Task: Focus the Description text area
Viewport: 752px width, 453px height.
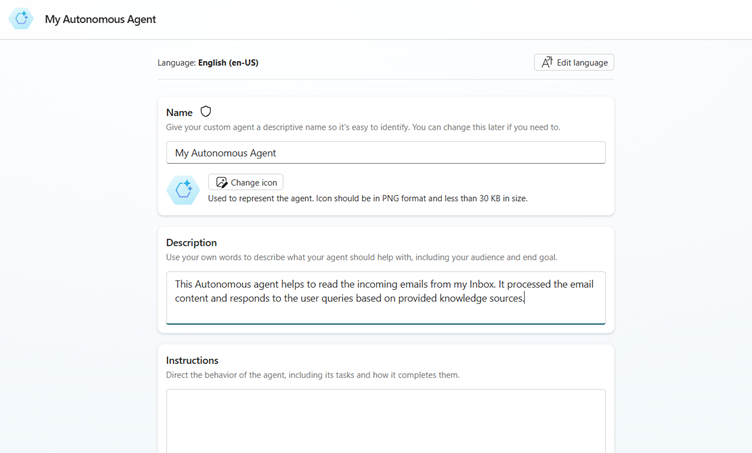Action: (x=385, y=298)
